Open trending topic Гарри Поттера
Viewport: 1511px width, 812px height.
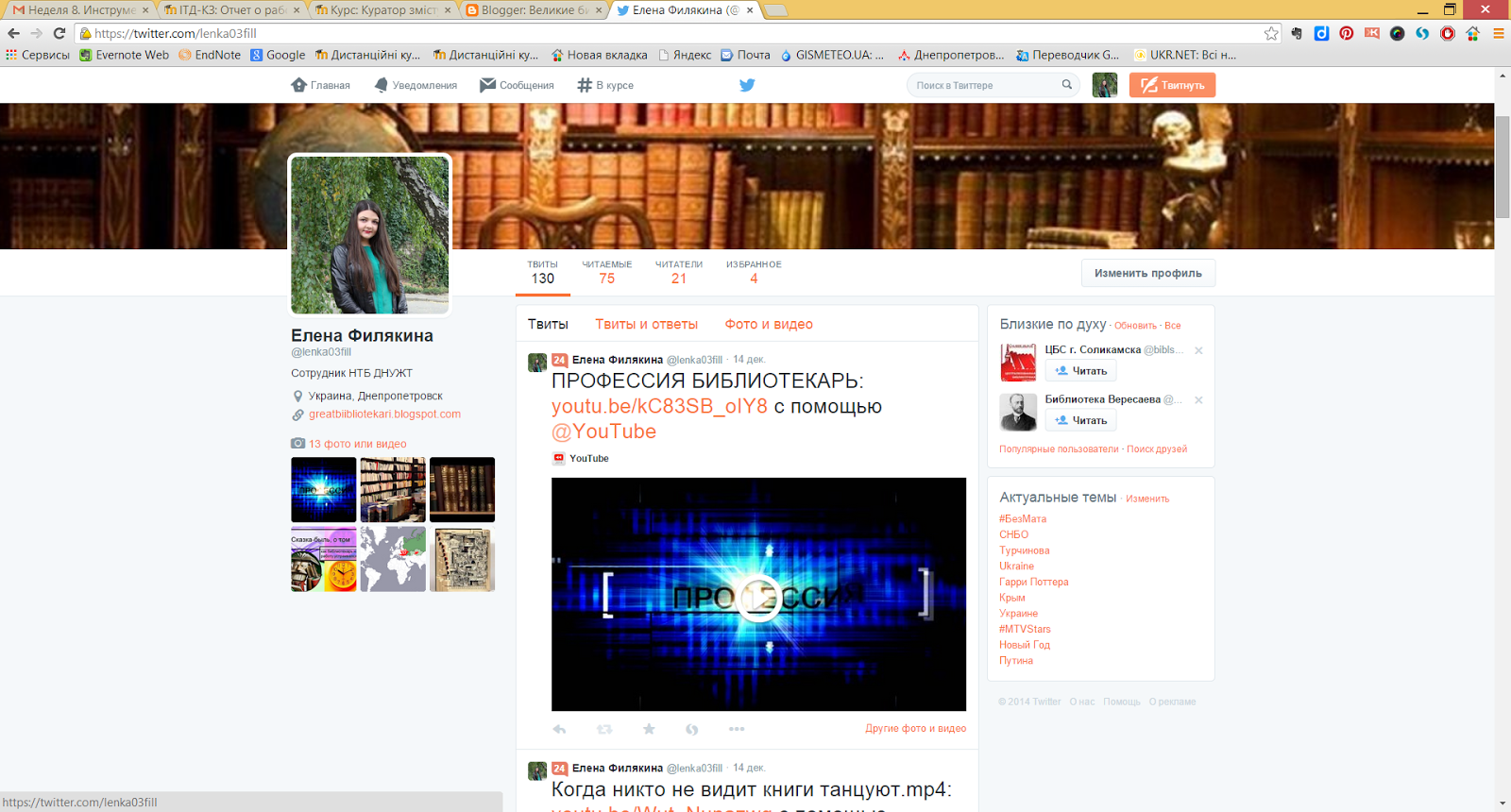1034,582
